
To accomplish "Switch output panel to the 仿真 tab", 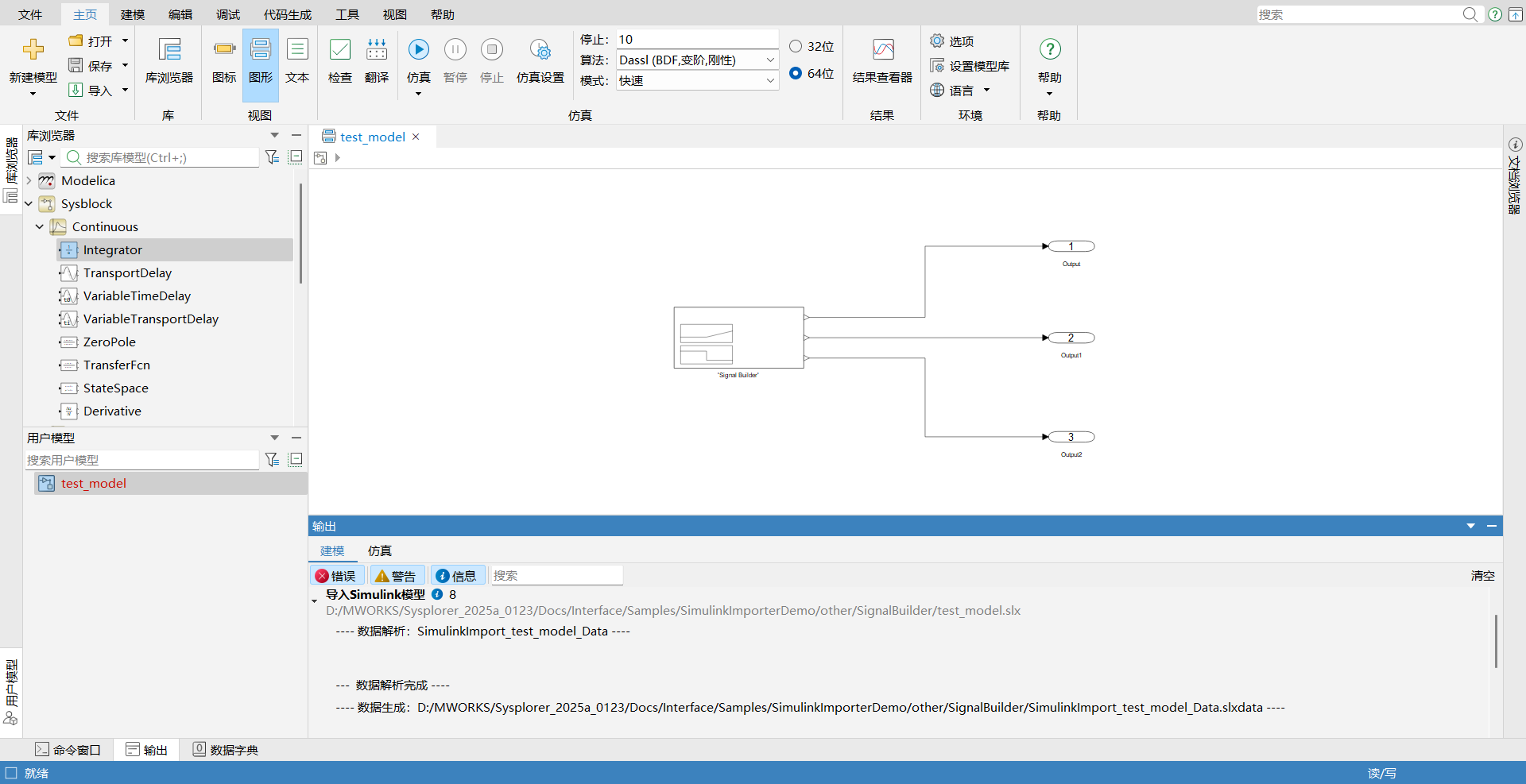I will [x=379, y=550].
